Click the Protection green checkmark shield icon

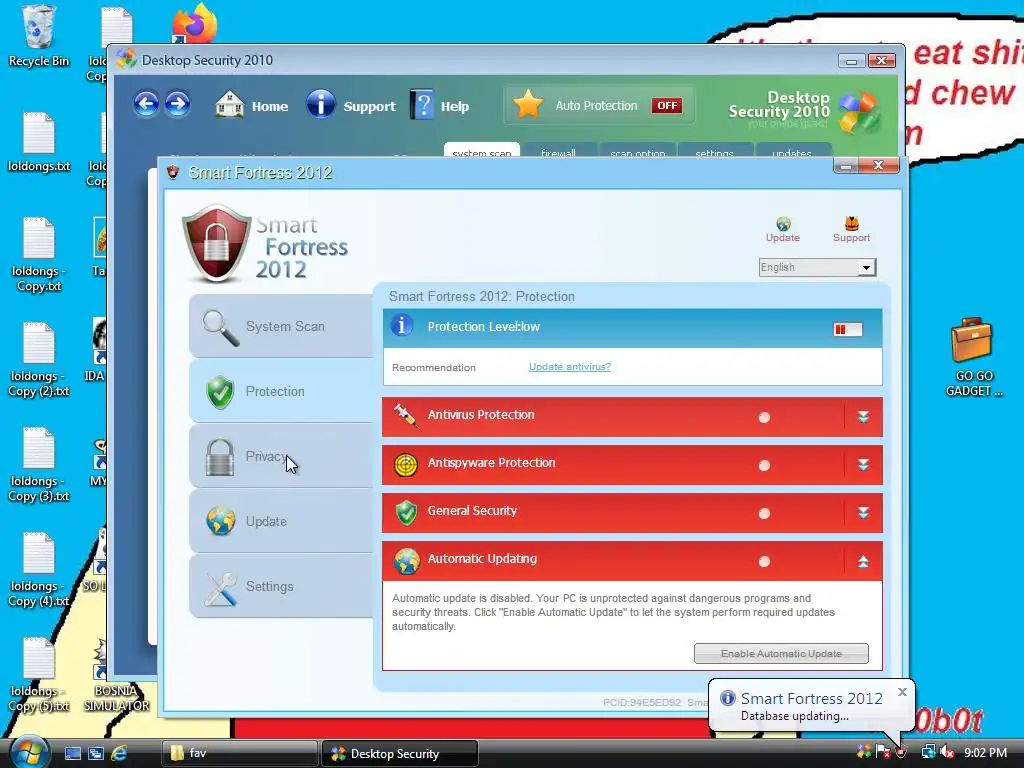tap(220, 392)
